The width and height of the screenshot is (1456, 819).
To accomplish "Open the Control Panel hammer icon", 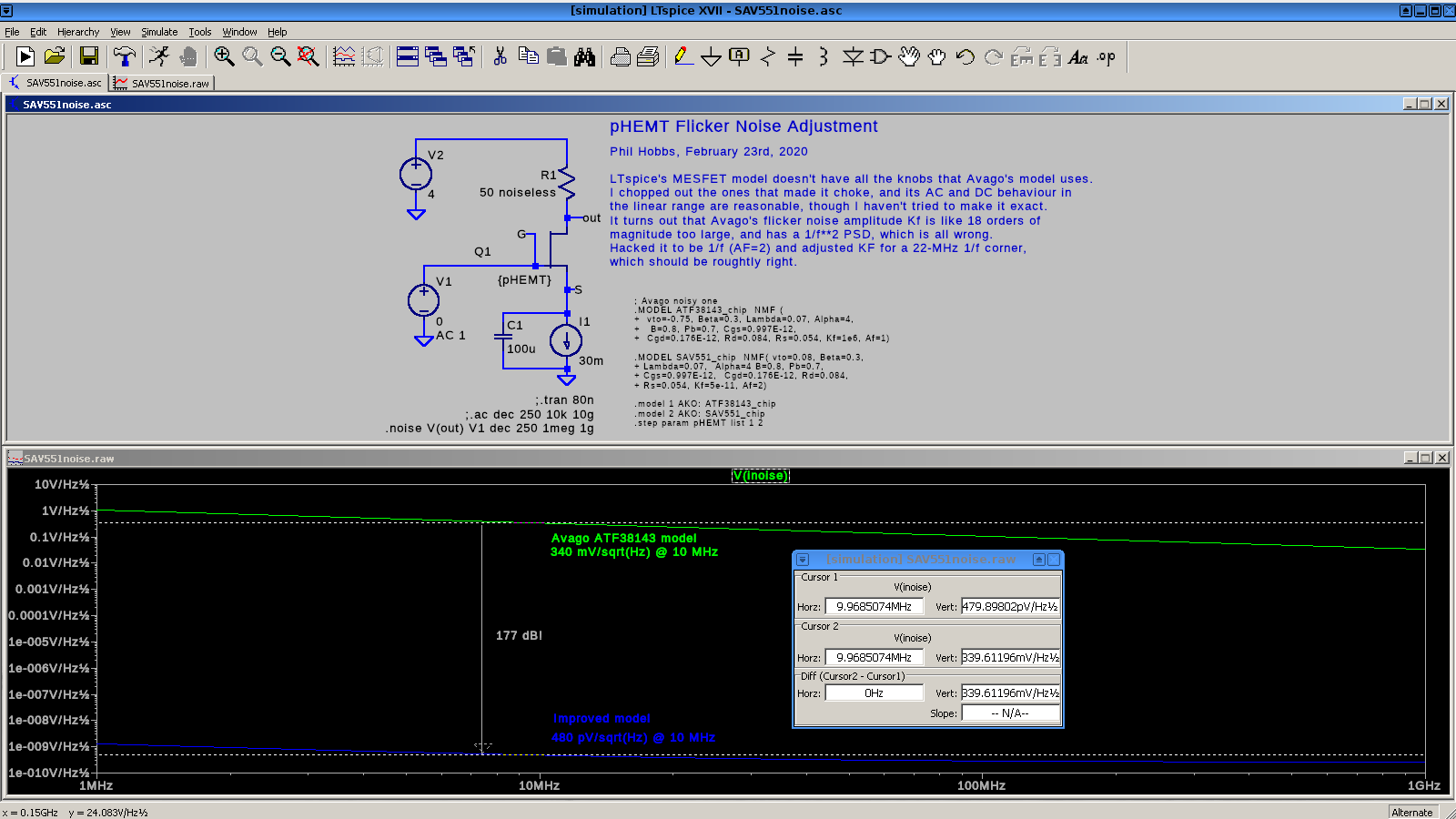I will [x=124, y=56].
